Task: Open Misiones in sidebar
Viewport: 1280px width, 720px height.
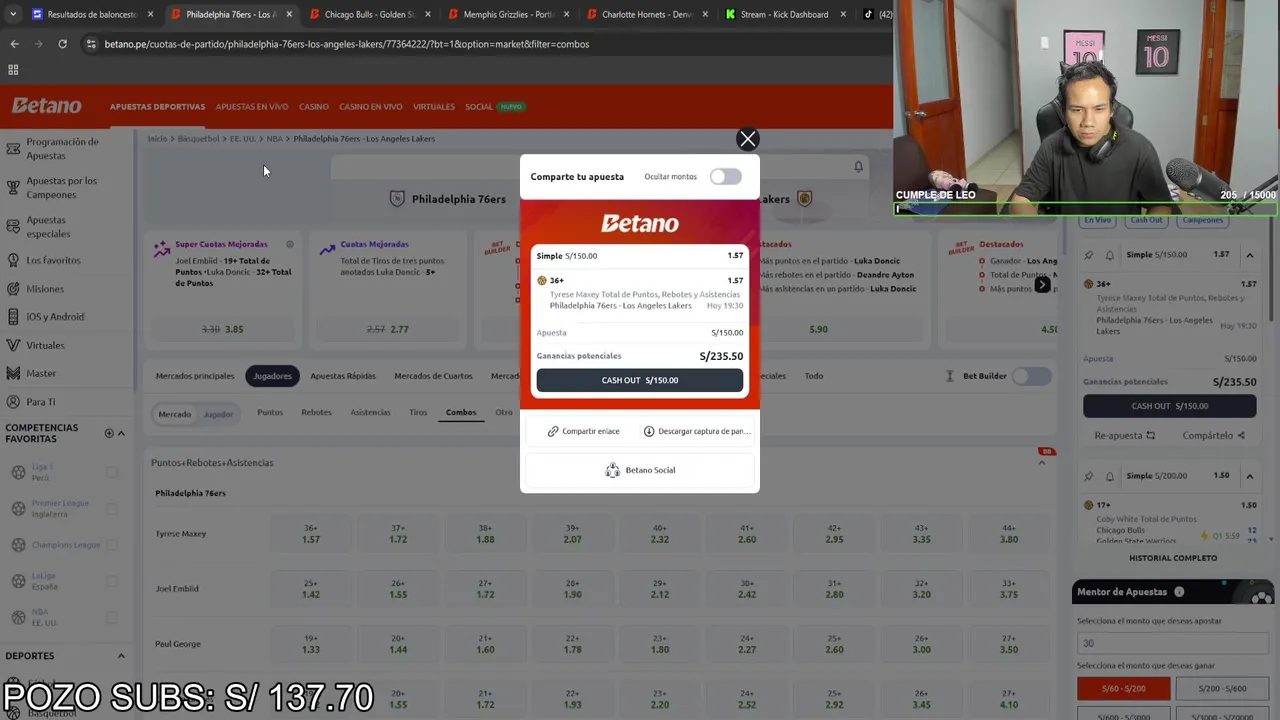Action: point(45,289)
